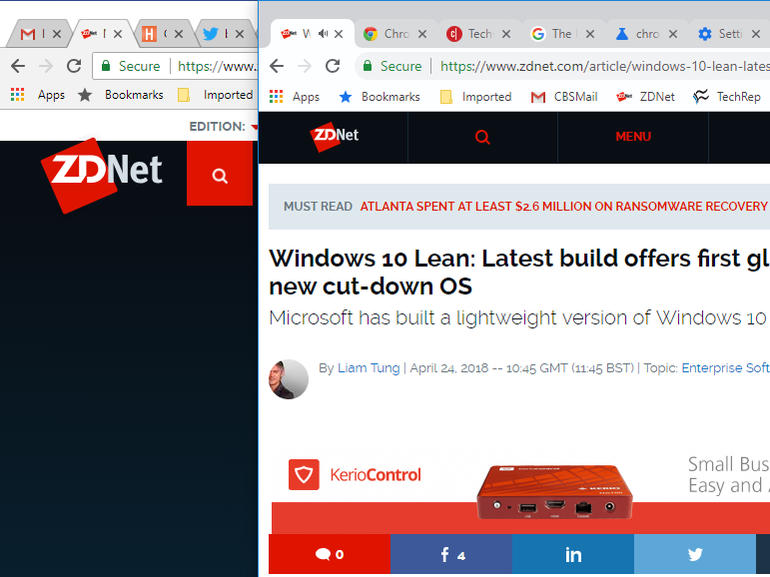
Task: Go back in the left Chrome window
Action: pyautogui.click(x=18, y=66)
